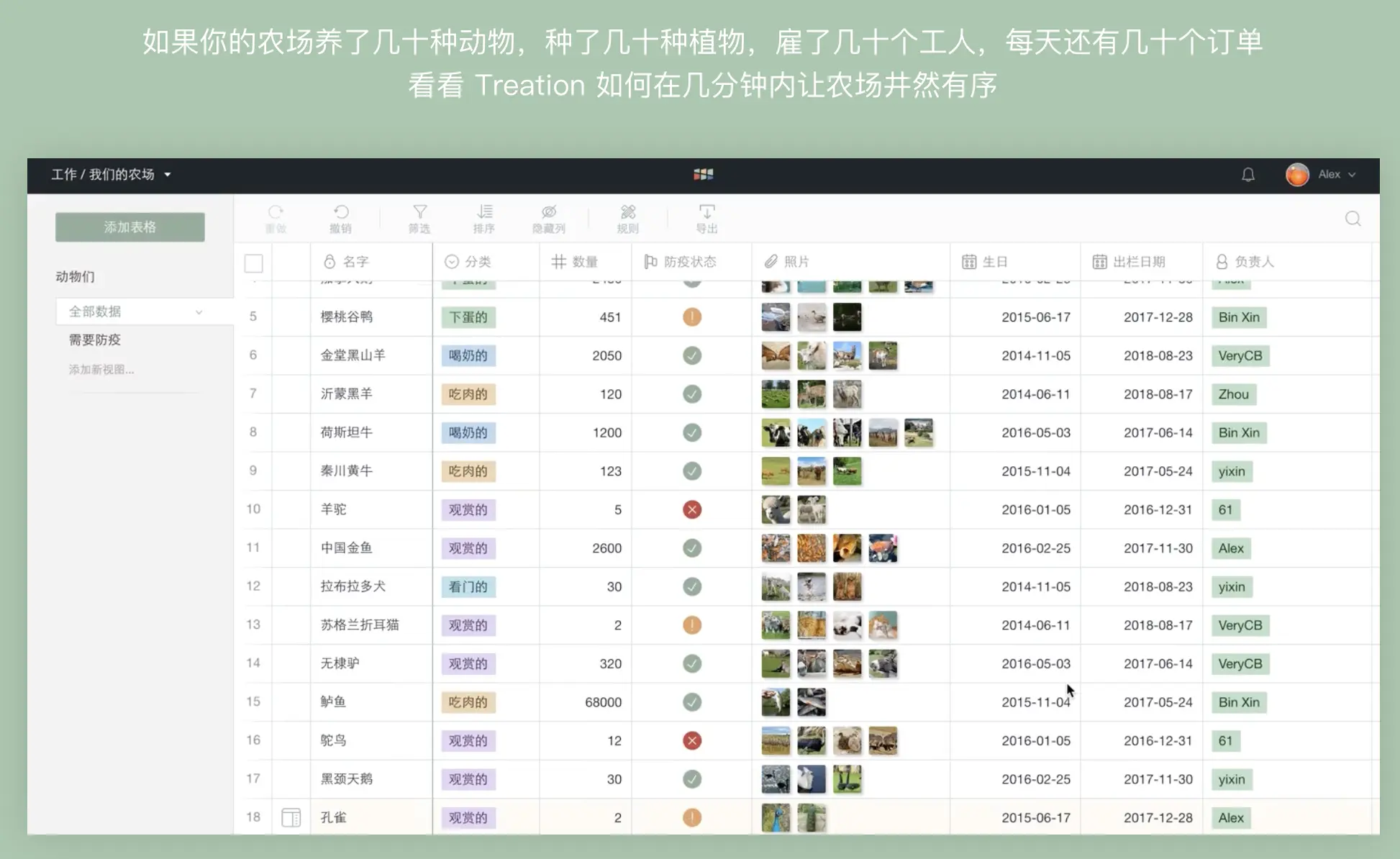1400x859 pixels.
Task: Click 羊驼 red X vaccination status
Action: 692,509
